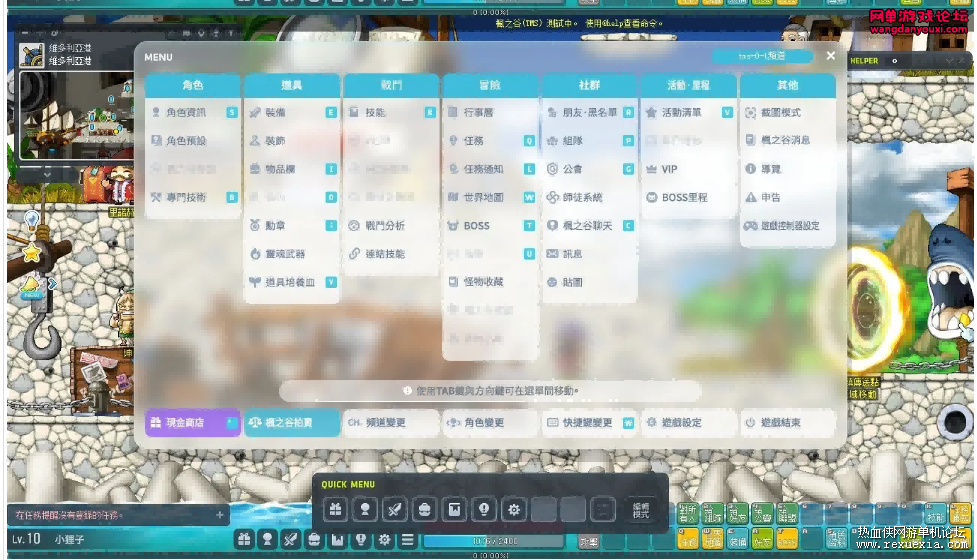Open the hamburger menu icon in bottom bar

coord(407,539)
